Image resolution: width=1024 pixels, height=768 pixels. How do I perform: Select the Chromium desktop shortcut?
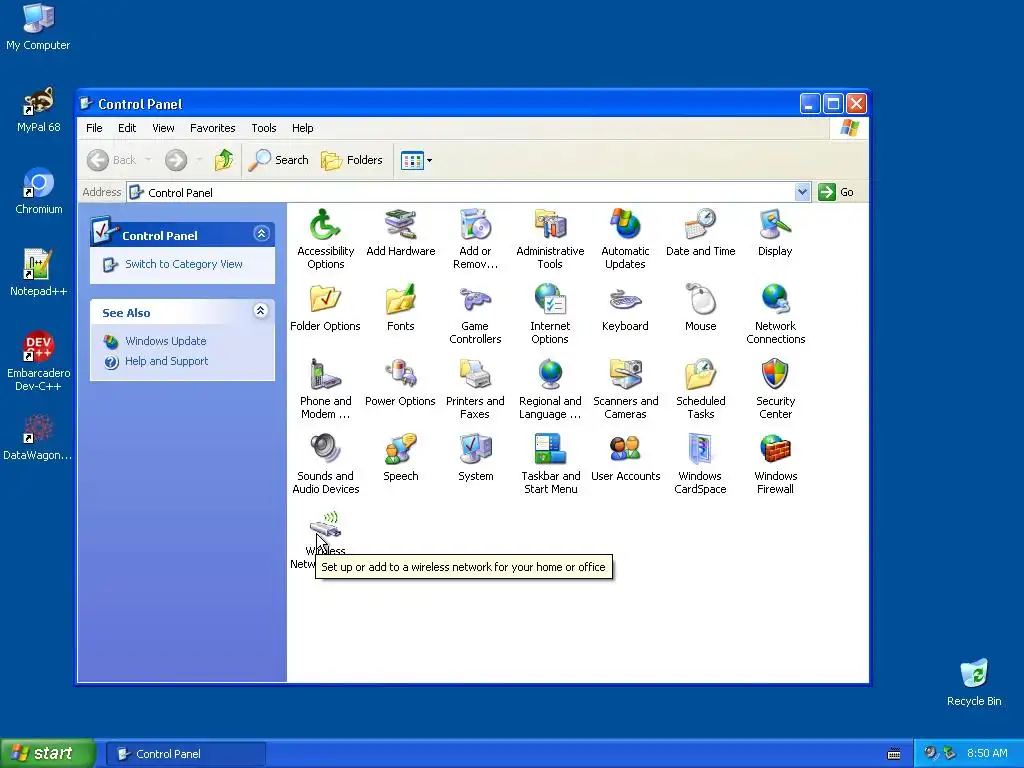[x=39, y=191]
